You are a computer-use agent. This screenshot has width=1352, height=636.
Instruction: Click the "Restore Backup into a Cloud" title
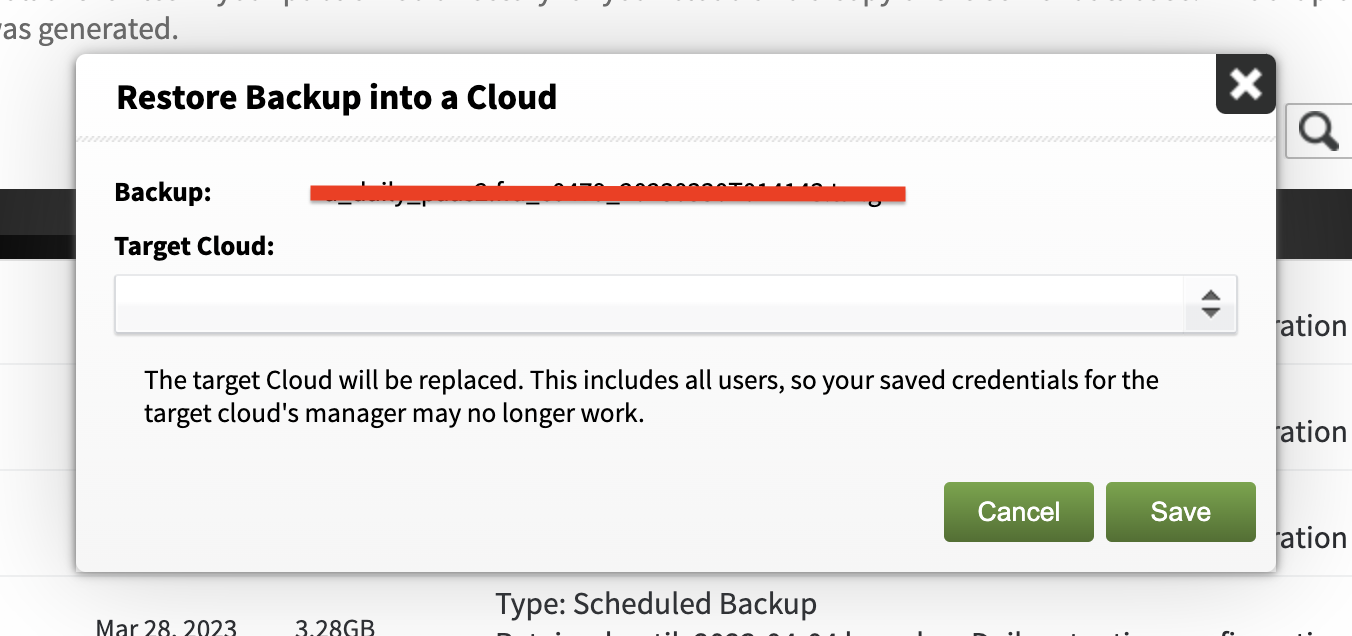click(x=337, y=98)
